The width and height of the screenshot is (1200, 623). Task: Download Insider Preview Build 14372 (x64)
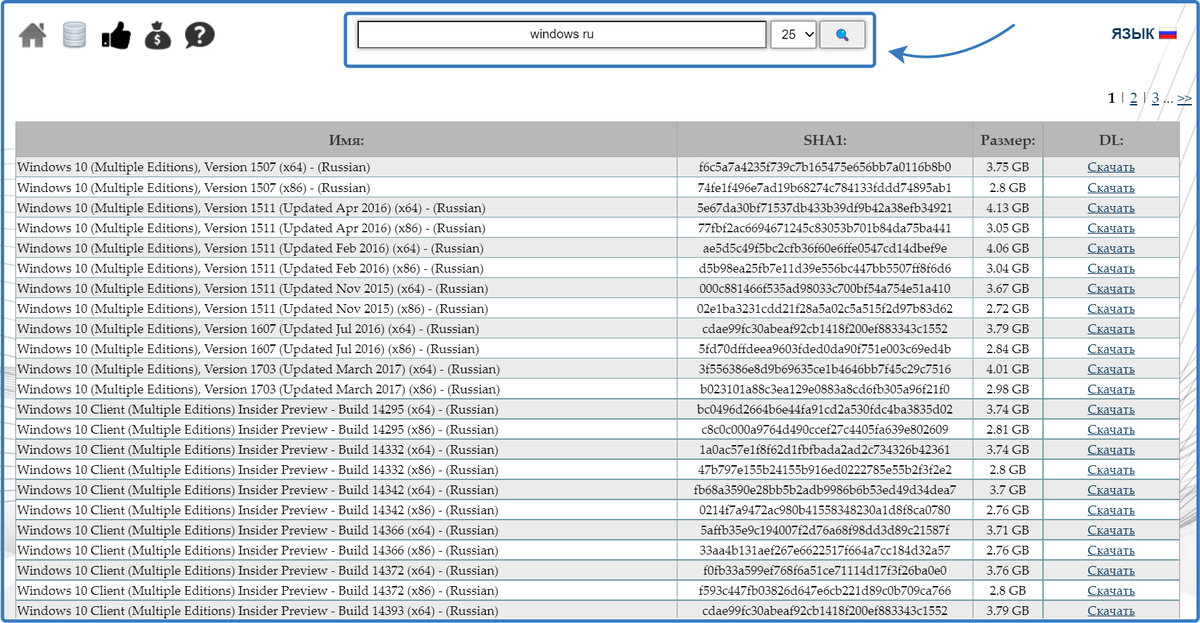[1111, 571]
